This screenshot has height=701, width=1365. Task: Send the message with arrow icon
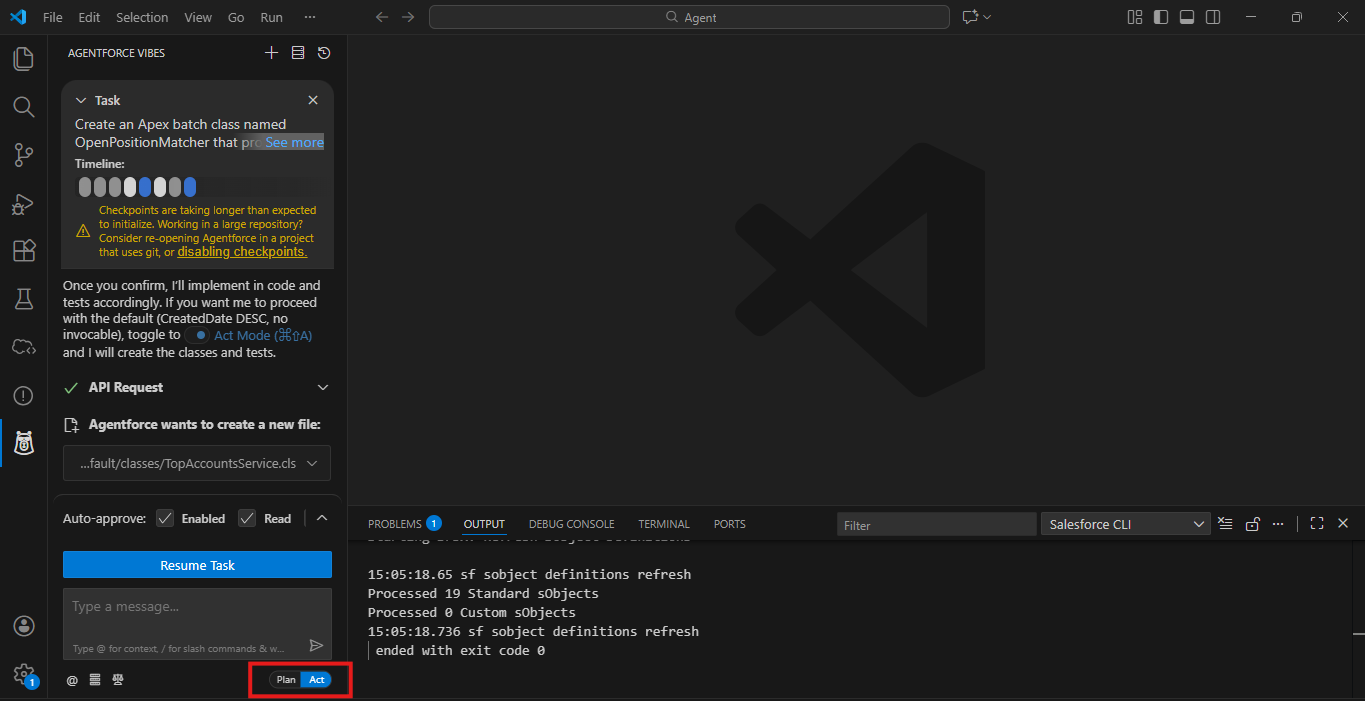pos(316,646)
